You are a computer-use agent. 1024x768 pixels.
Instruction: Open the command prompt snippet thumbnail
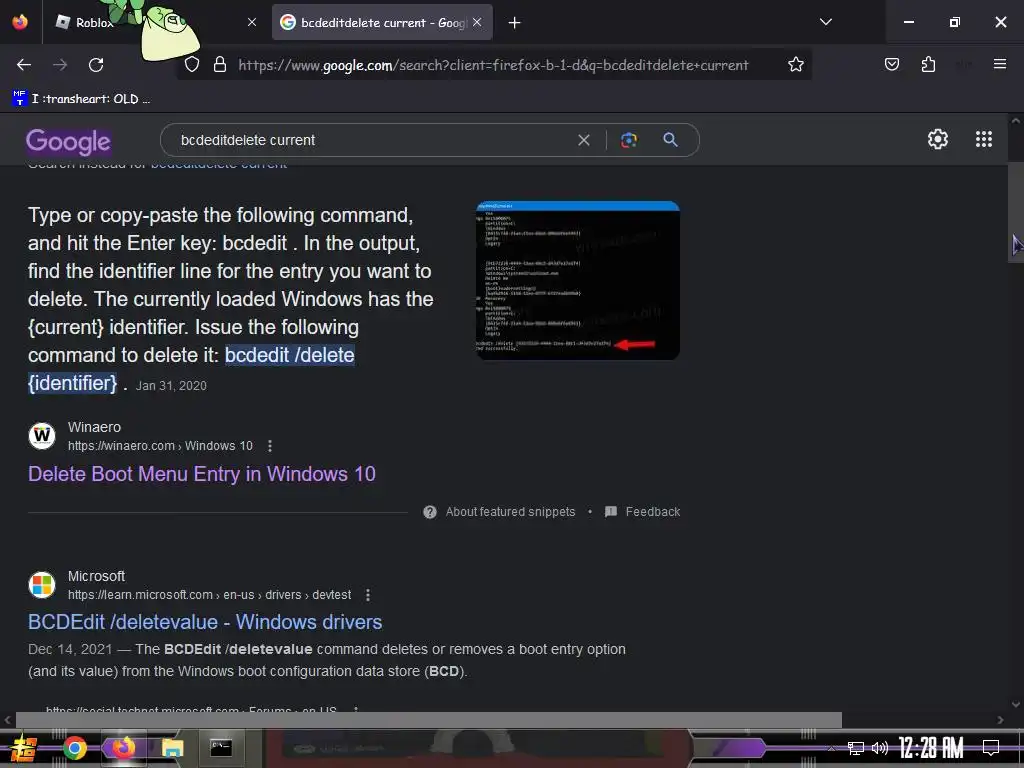[578, 281]
